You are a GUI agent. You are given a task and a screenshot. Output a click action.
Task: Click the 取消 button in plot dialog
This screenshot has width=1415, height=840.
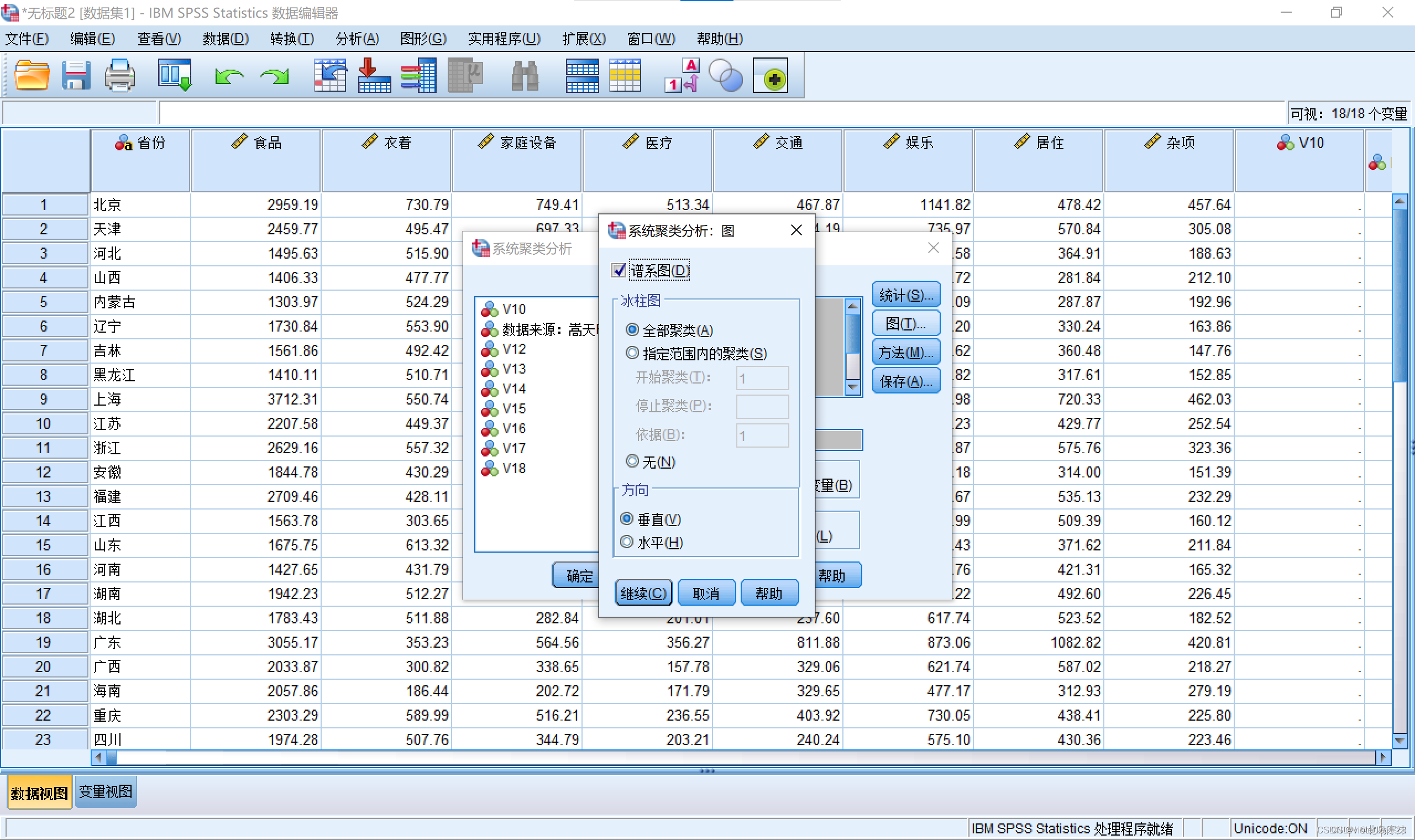point(706,593)
